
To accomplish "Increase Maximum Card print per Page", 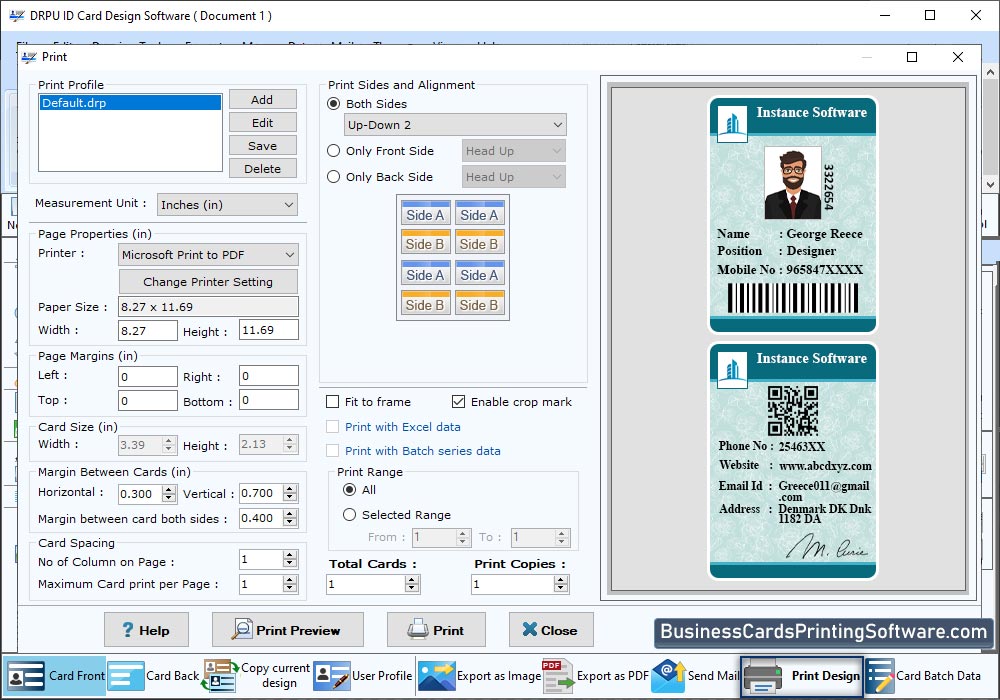I will point(290,580).
